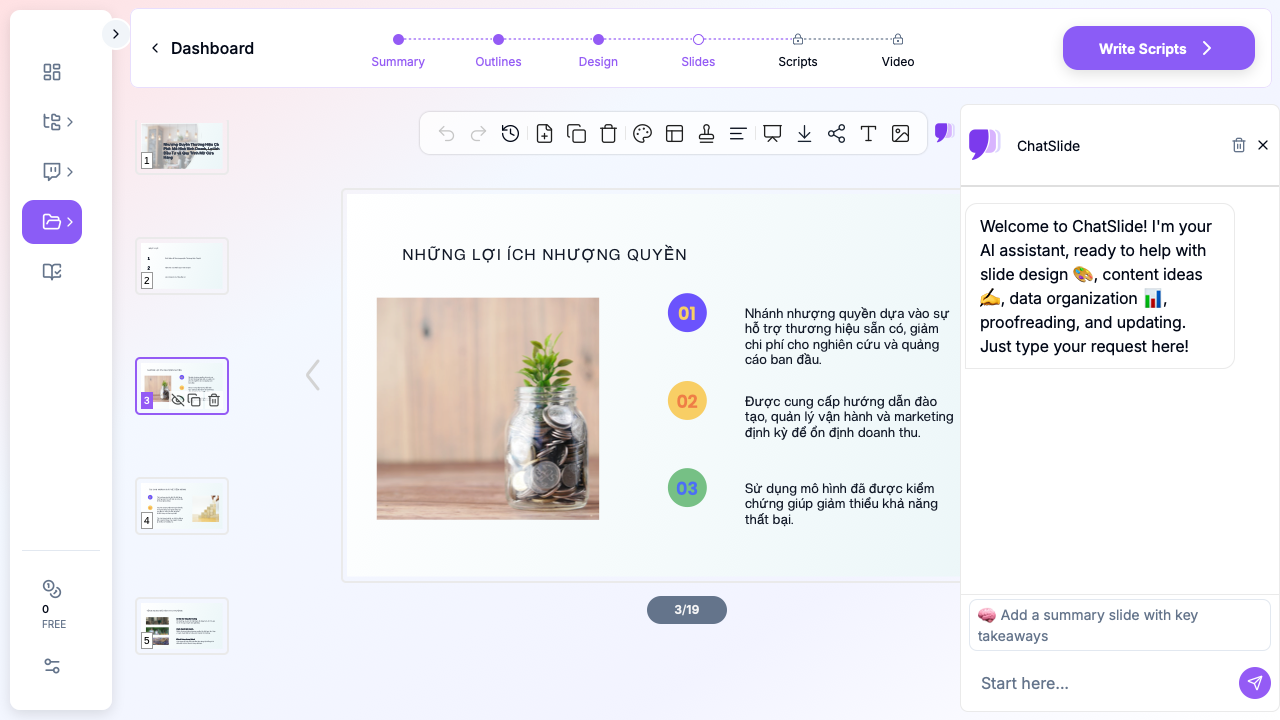Select the color palette tool
The image size is (1280, 720).
pyautogui.click(x=643, y=132)
